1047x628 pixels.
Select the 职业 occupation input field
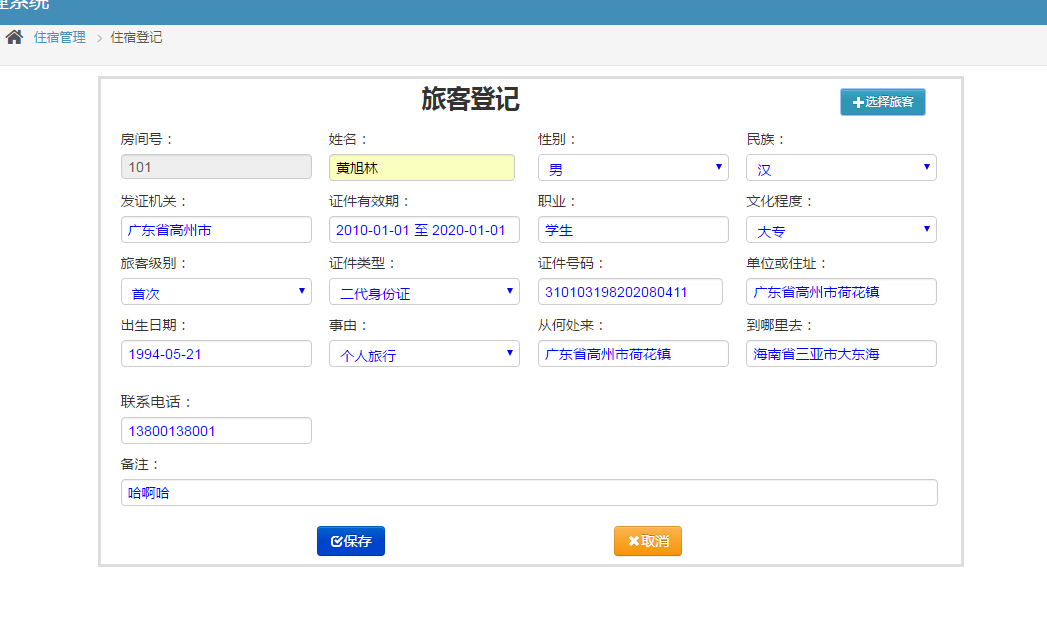[x=633, y=230]
